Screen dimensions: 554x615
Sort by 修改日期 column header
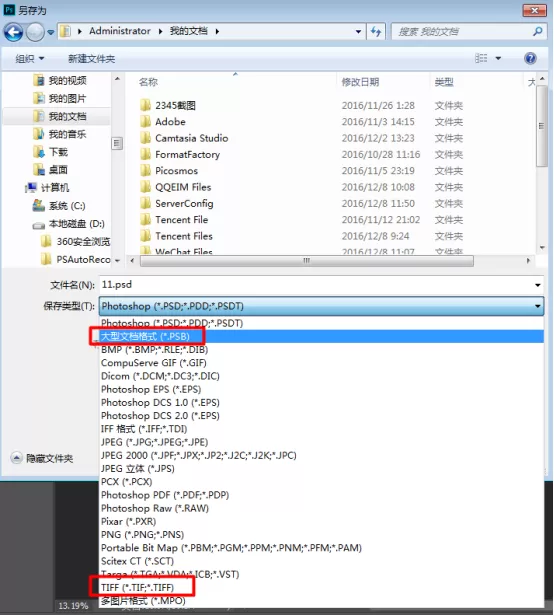click(x=360, y=82)
